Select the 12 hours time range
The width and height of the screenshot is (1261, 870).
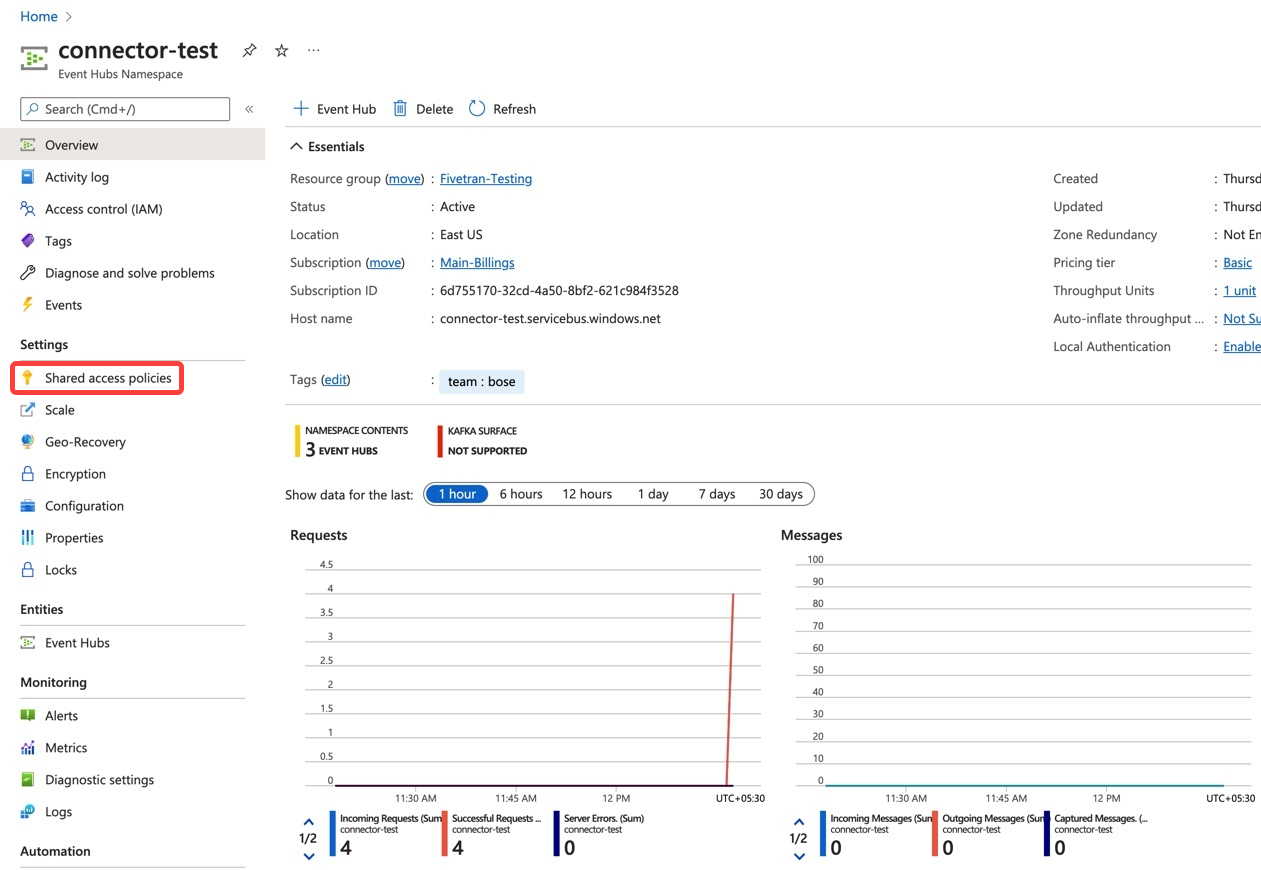(587, 494)
